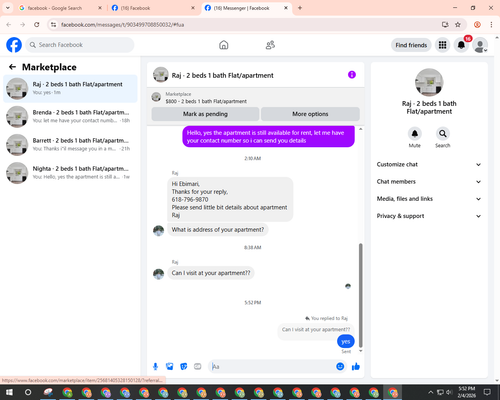Open Barrett conversation in the list

click(x=70, y=145)
